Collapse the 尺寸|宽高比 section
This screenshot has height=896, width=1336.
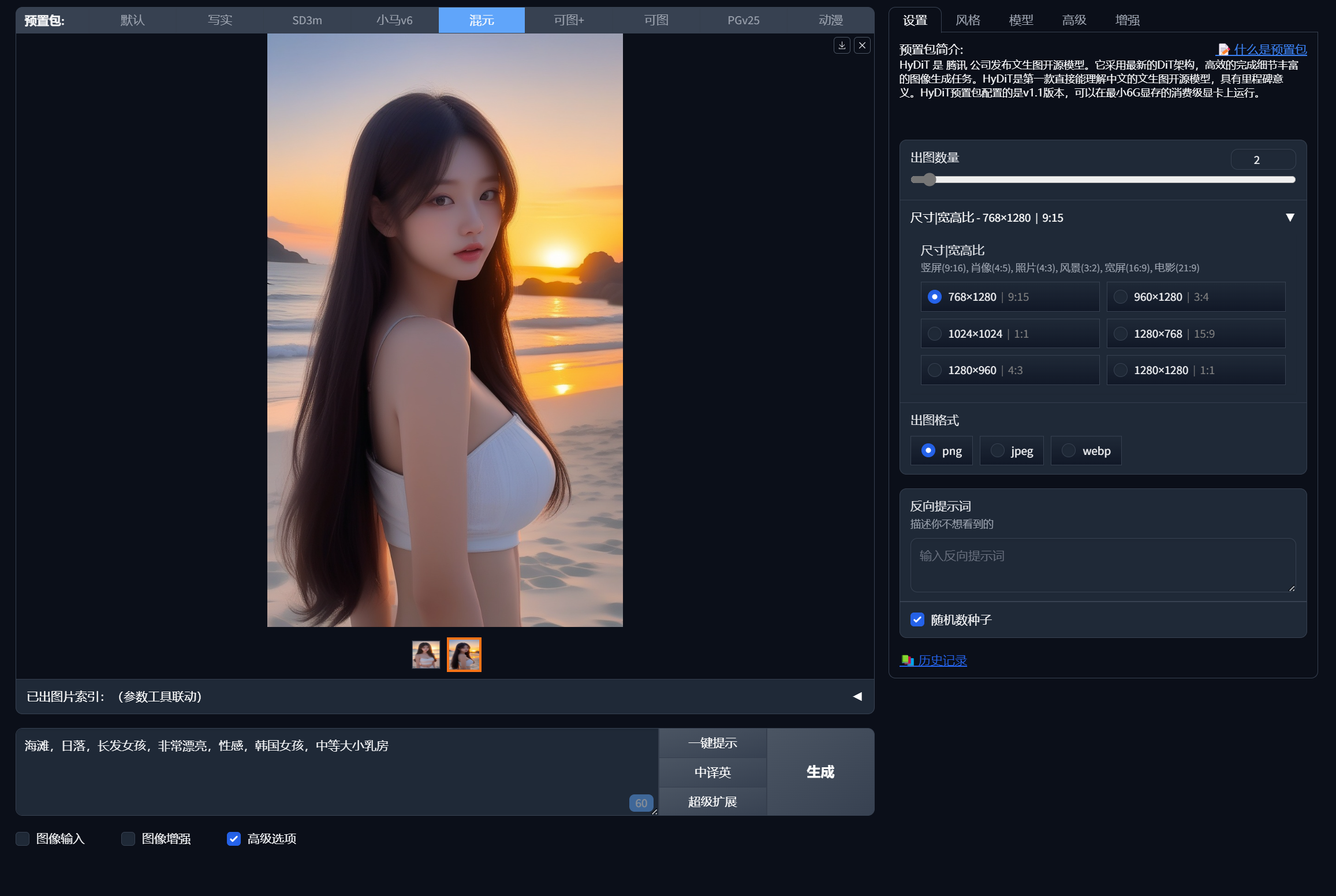click(x=1290, y=217)
